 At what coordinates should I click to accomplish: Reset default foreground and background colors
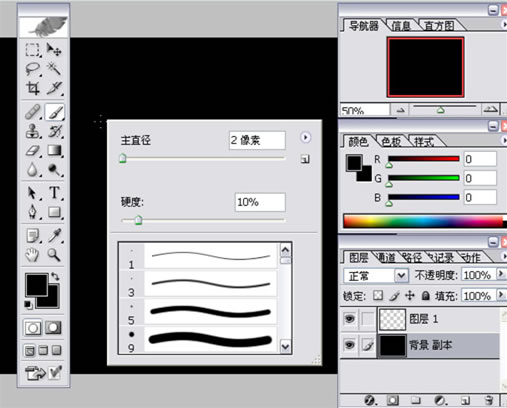28,304
